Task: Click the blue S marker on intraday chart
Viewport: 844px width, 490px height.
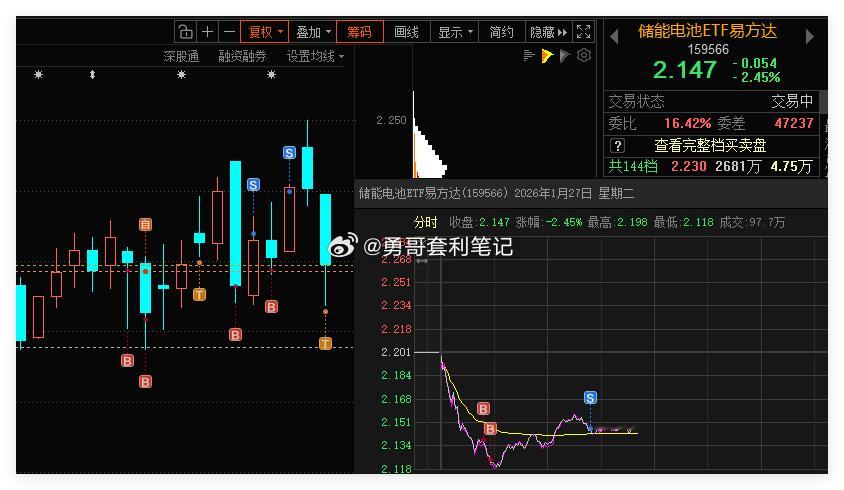Action: [x=590, y=397]
